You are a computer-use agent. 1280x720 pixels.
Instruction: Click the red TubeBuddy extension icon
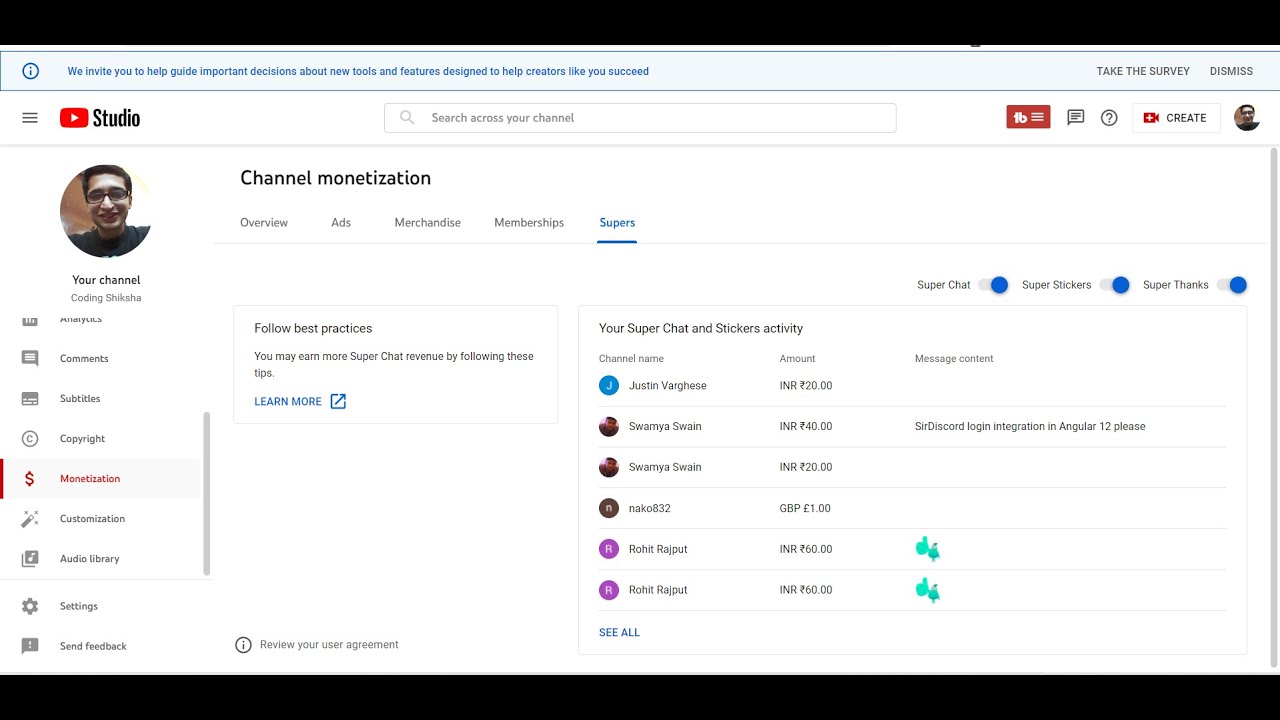pyautogui.click(x=1028, y=118)
